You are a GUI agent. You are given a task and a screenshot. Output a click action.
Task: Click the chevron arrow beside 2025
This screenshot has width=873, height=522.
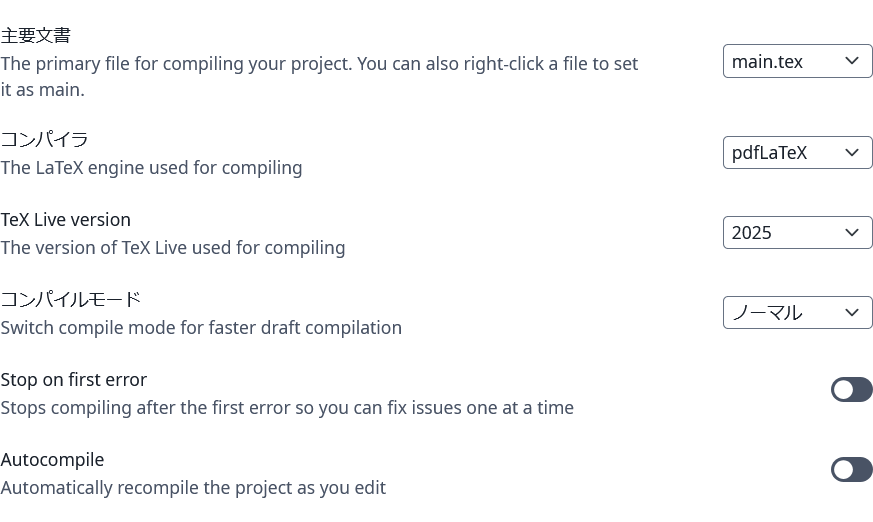point(852,233)
